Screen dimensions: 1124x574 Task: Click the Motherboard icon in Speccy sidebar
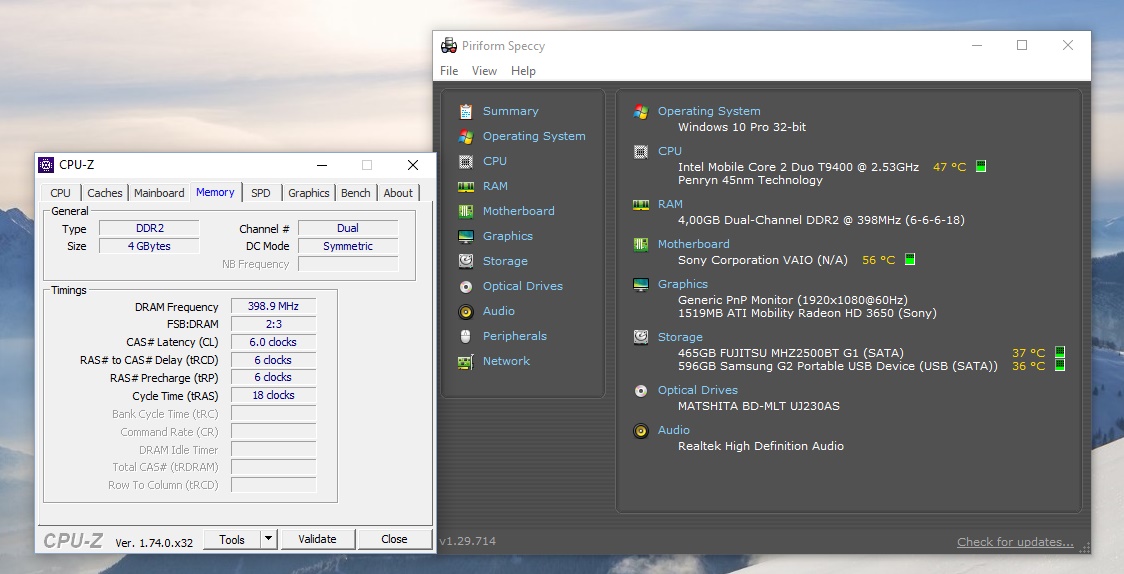point(466,211)
